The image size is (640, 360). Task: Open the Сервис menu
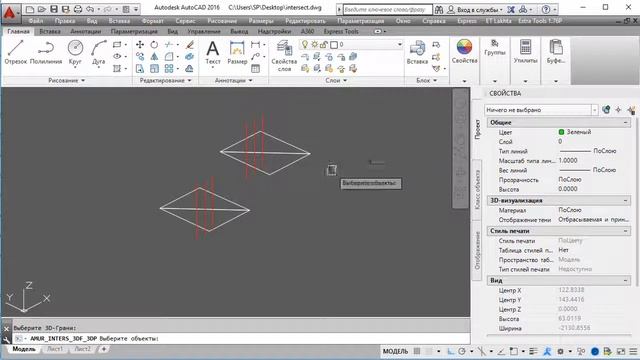(185, 21)
